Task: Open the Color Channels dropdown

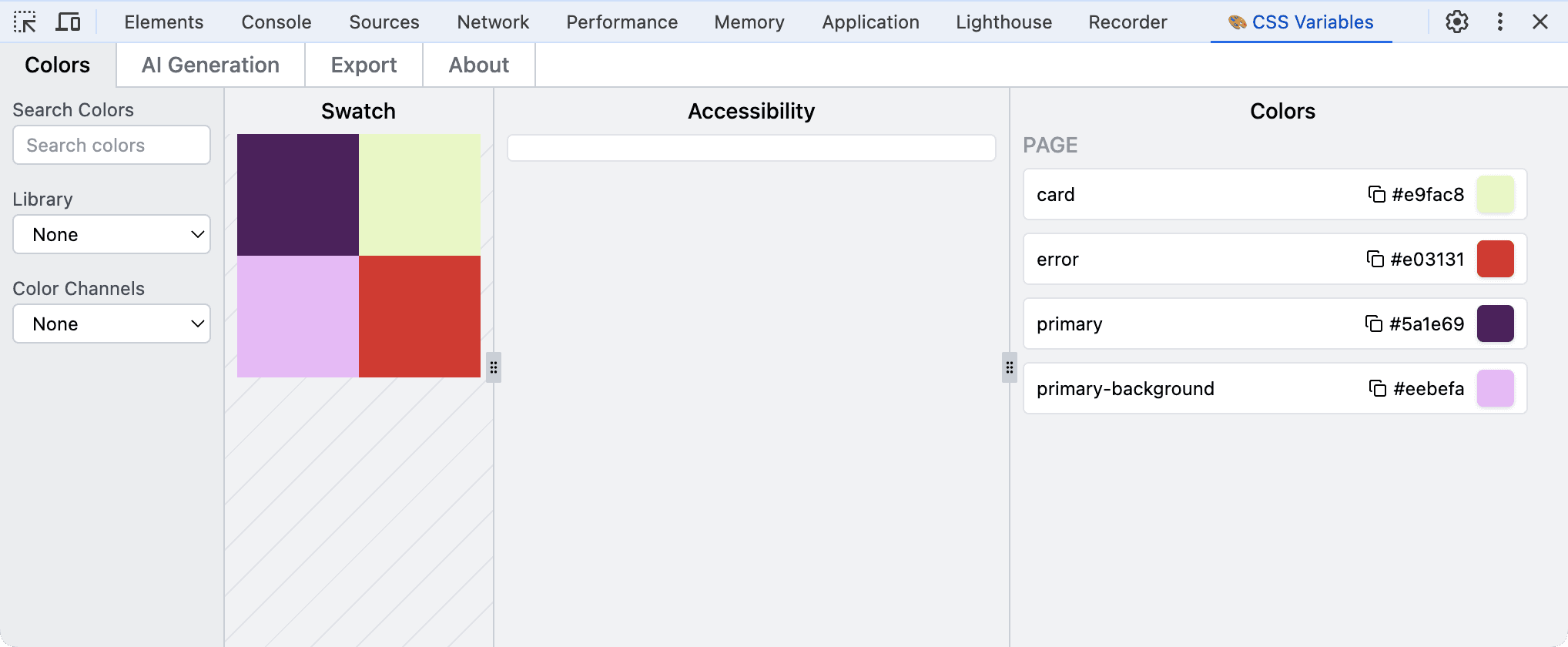Action: pos(112,323)
